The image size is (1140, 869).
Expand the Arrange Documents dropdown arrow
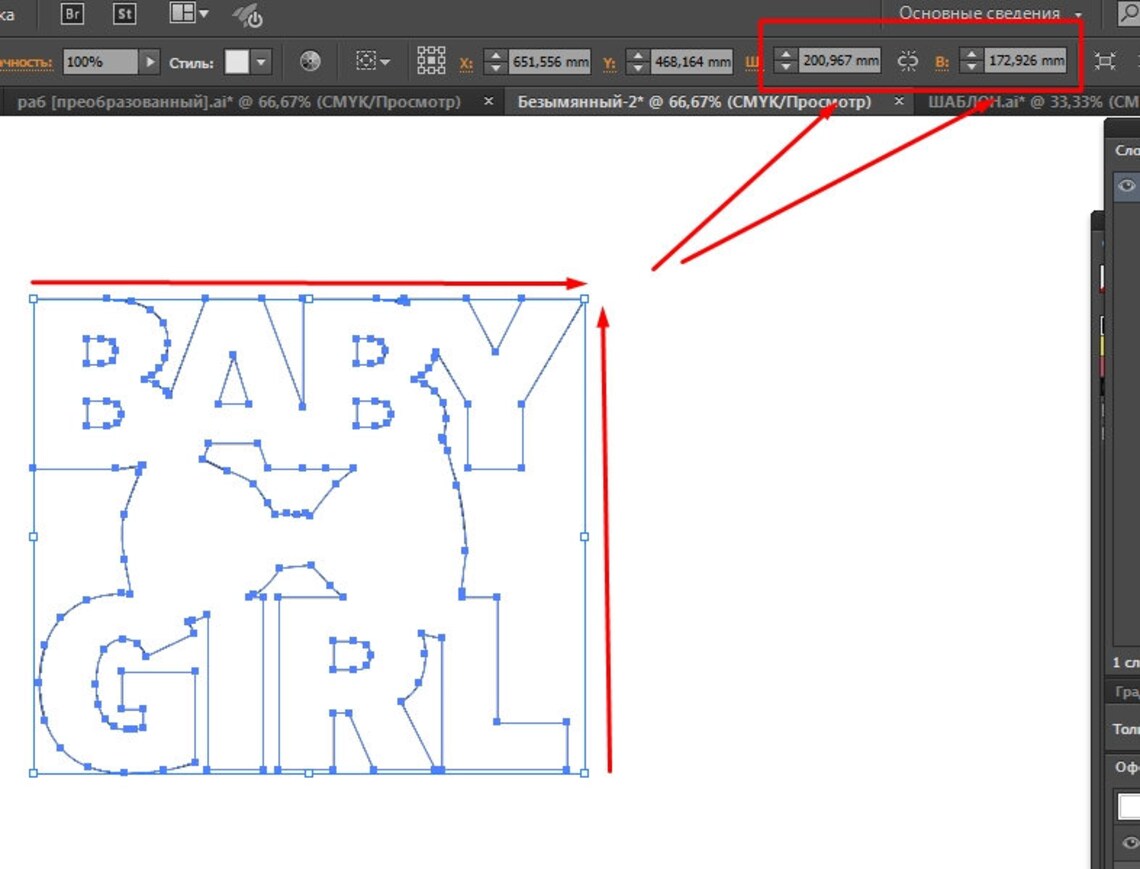204,13
